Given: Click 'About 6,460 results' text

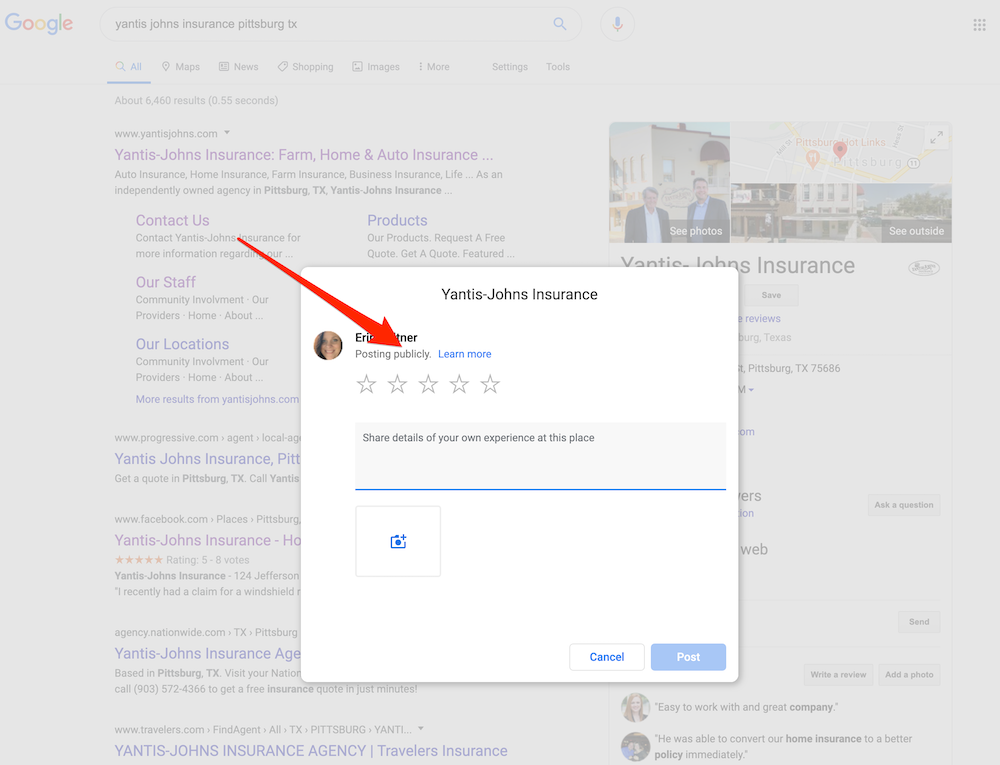Looking at the screenshot, I should pyautogui.click(x=196, y=101).
